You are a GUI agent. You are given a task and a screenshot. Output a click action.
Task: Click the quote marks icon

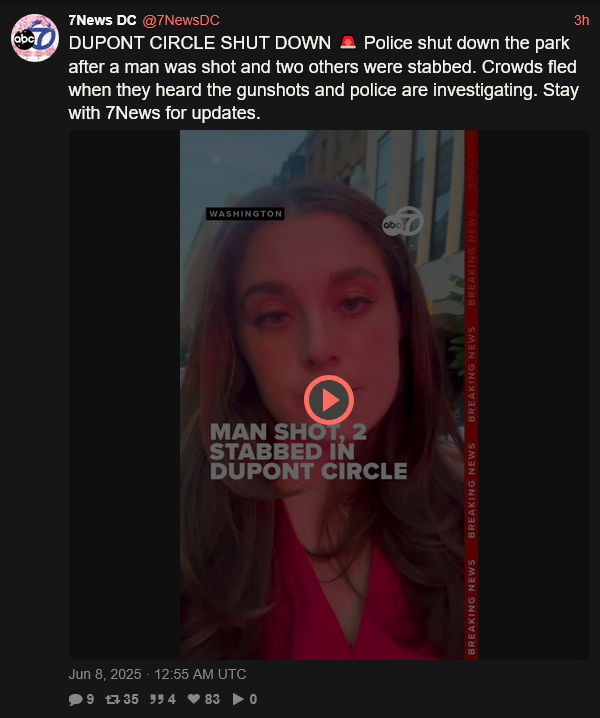click(x=157, y=699)
